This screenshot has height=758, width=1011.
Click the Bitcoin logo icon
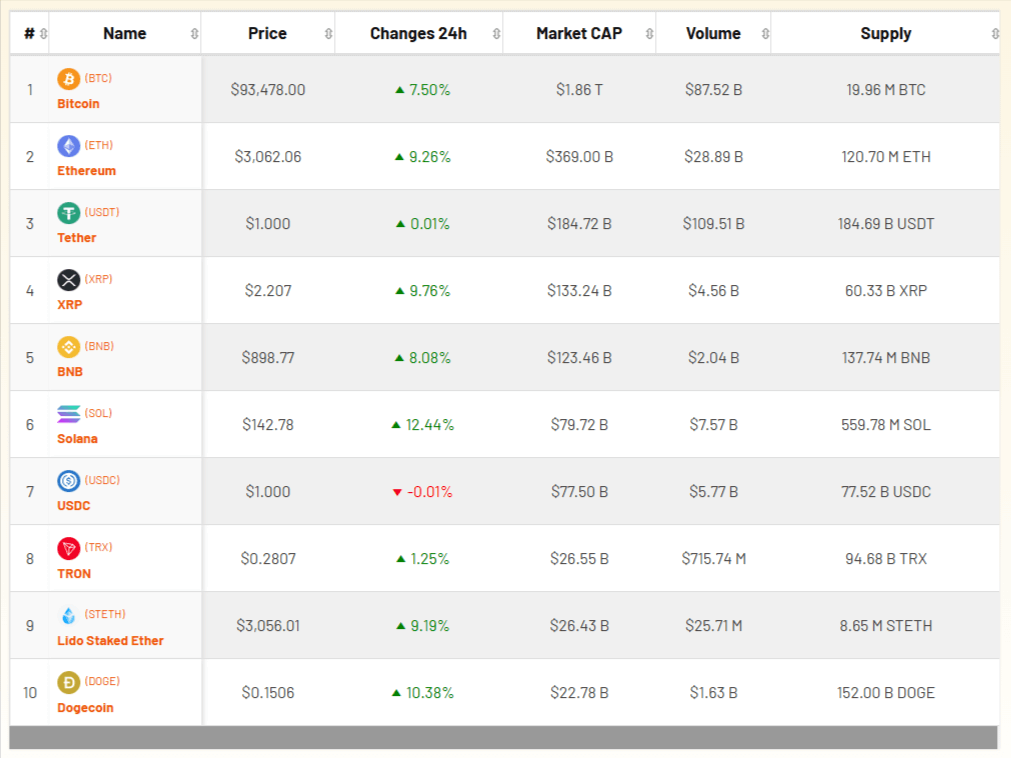pyautogui.click(x=68, y=78)
